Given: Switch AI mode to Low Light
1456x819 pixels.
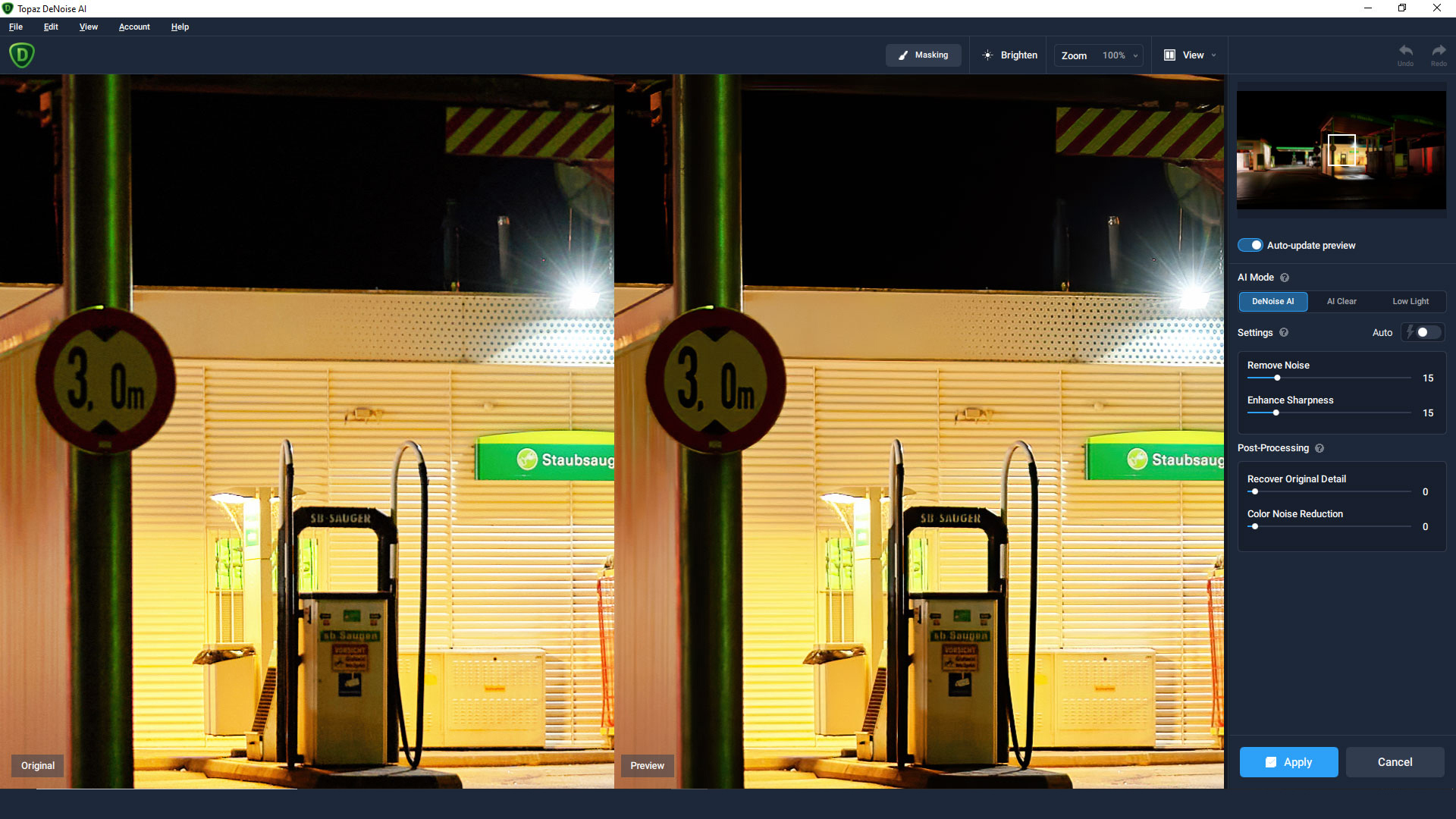Looking at the screenshot, I should tap(1410, 302).
